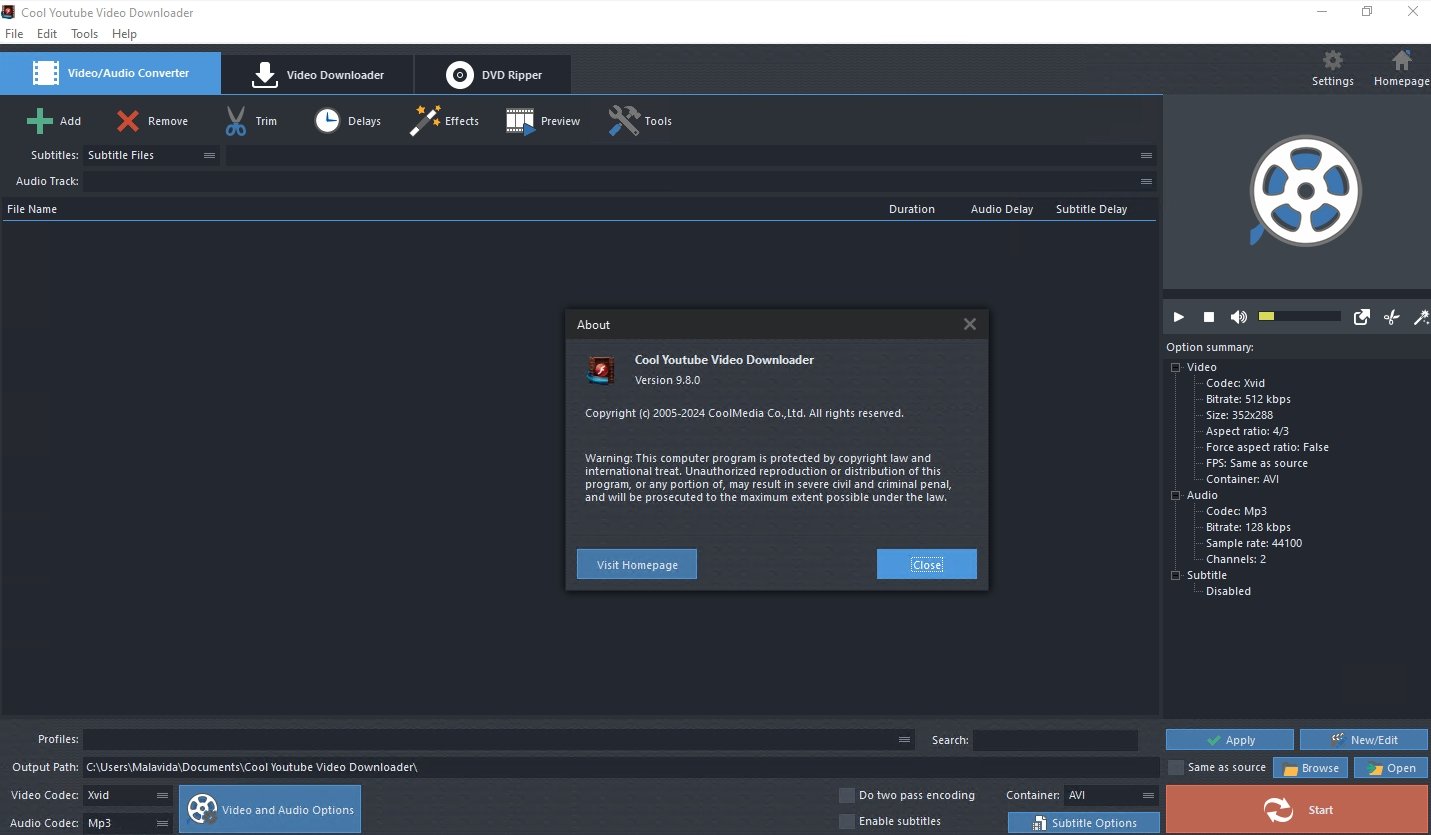Click the red Remove X icon

coord(128,121)
